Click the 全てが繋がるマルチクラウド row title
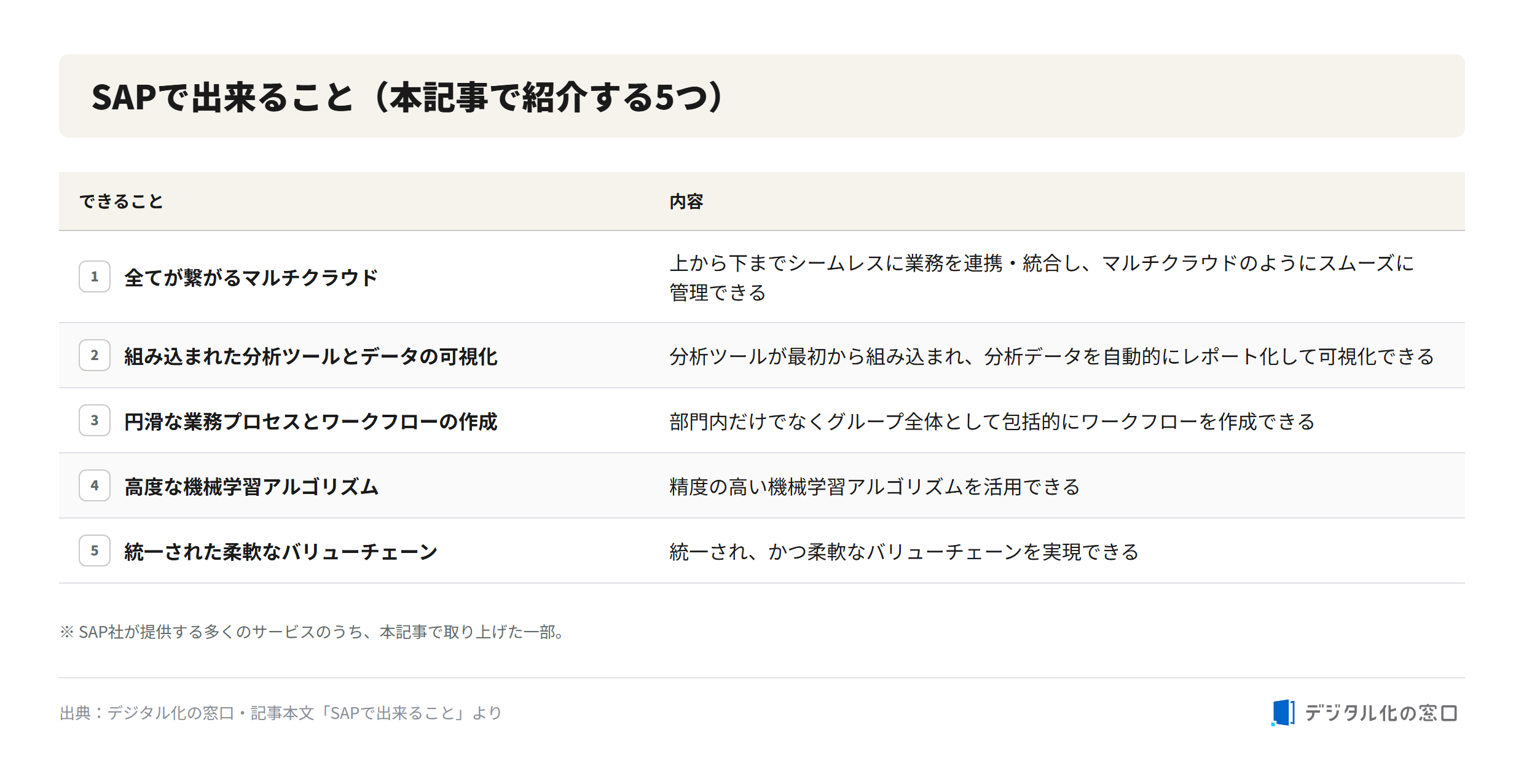1524x784 pixels. [x=251, y=277]
